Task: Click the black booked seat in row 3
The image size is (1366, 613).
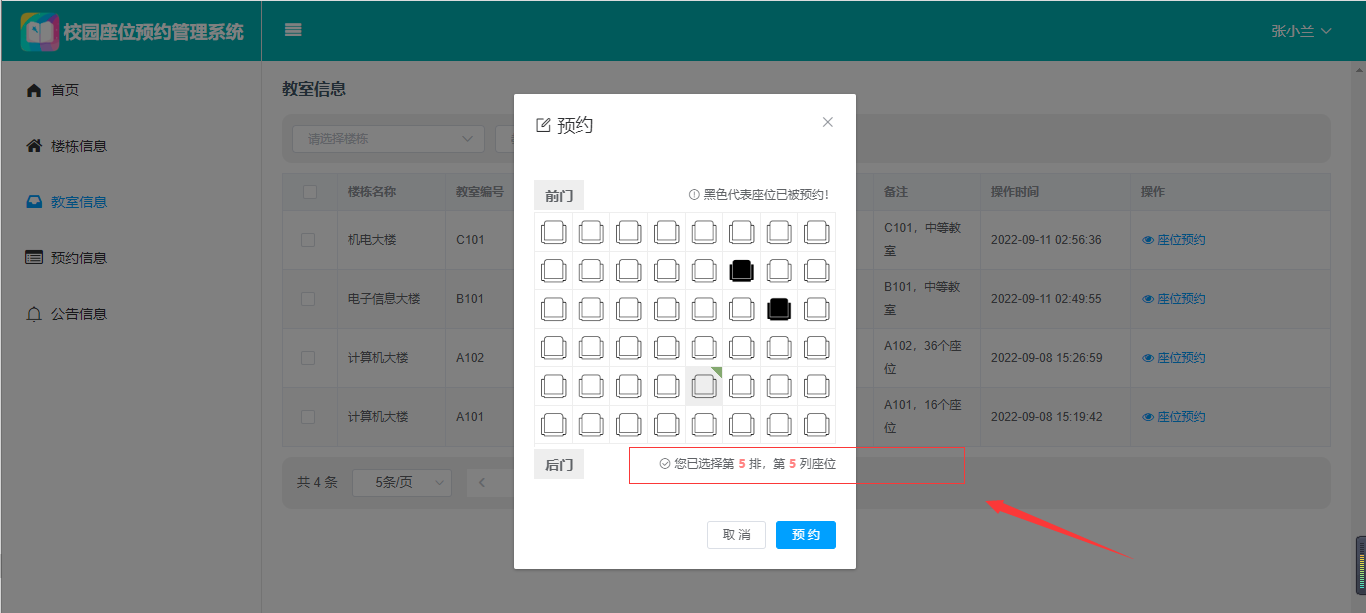Action: [779, 309]
